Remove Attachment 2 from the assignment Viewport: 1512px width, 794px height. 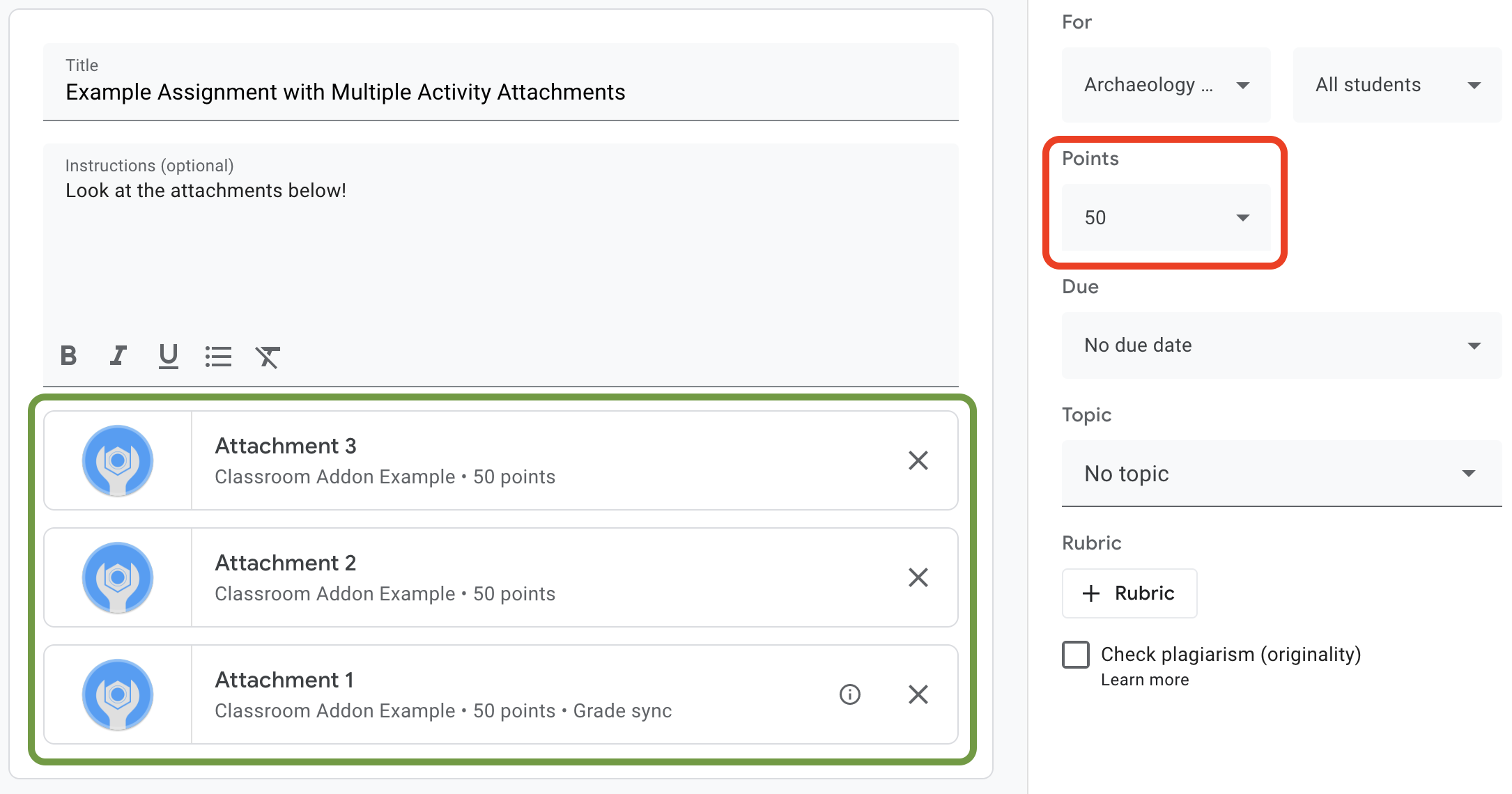[x=918, y=577]
